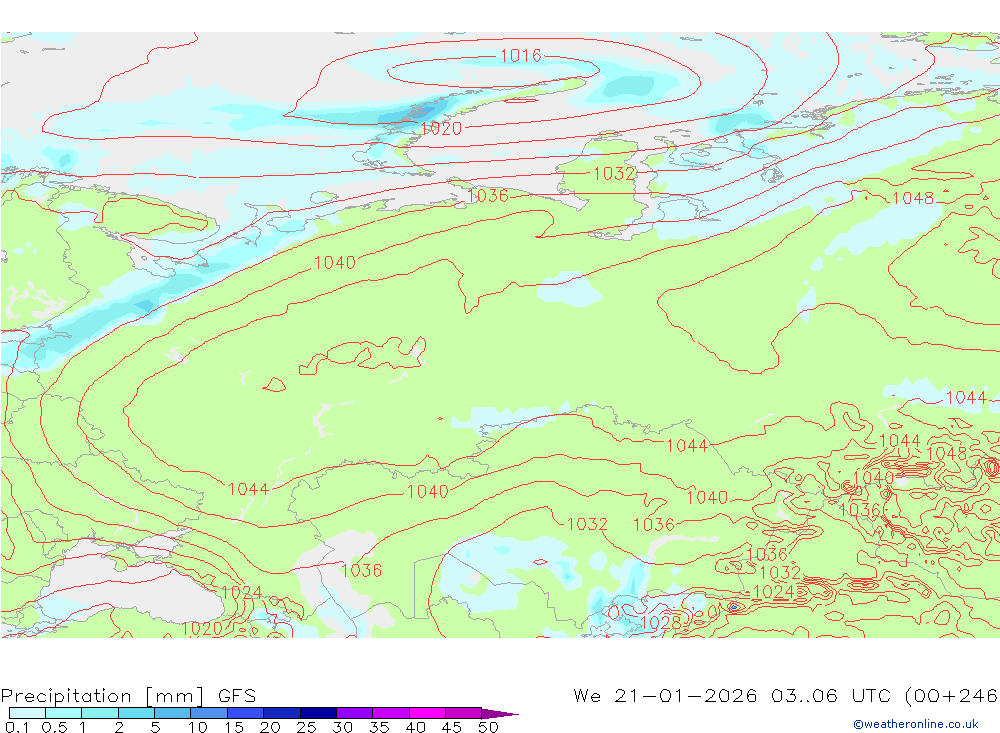Screen dimensions: 1000x733
Task: Click the '1016' isobar label
Action: pyautogui.click(x=520, y=56)
